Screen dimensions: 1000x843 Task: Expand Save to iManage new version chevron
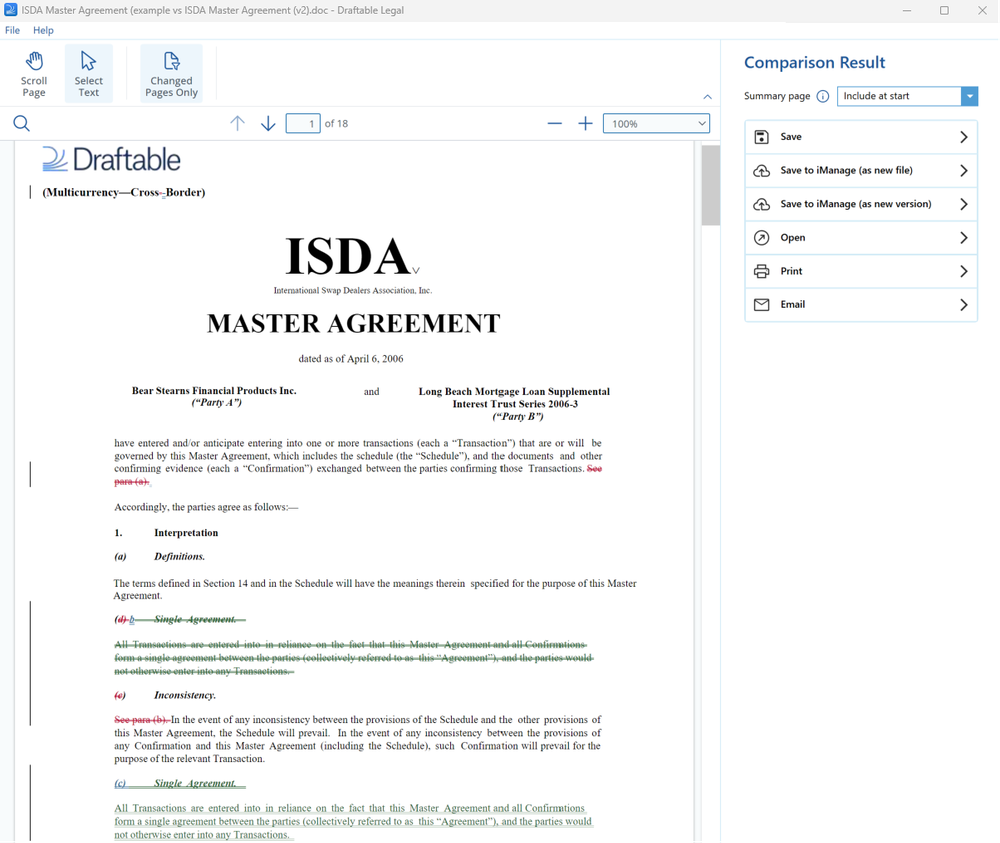click(x=964, y=204)
